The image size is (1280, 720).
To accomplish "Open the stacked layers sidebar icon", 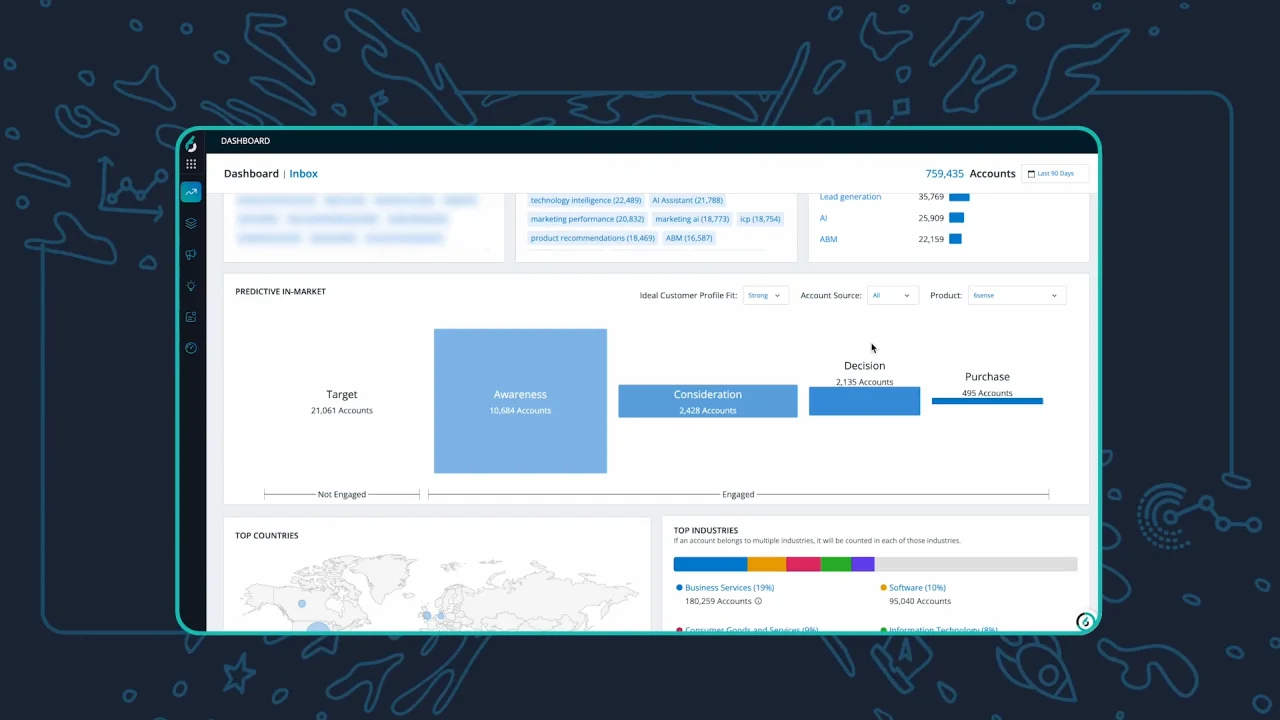I will [191, 223].
